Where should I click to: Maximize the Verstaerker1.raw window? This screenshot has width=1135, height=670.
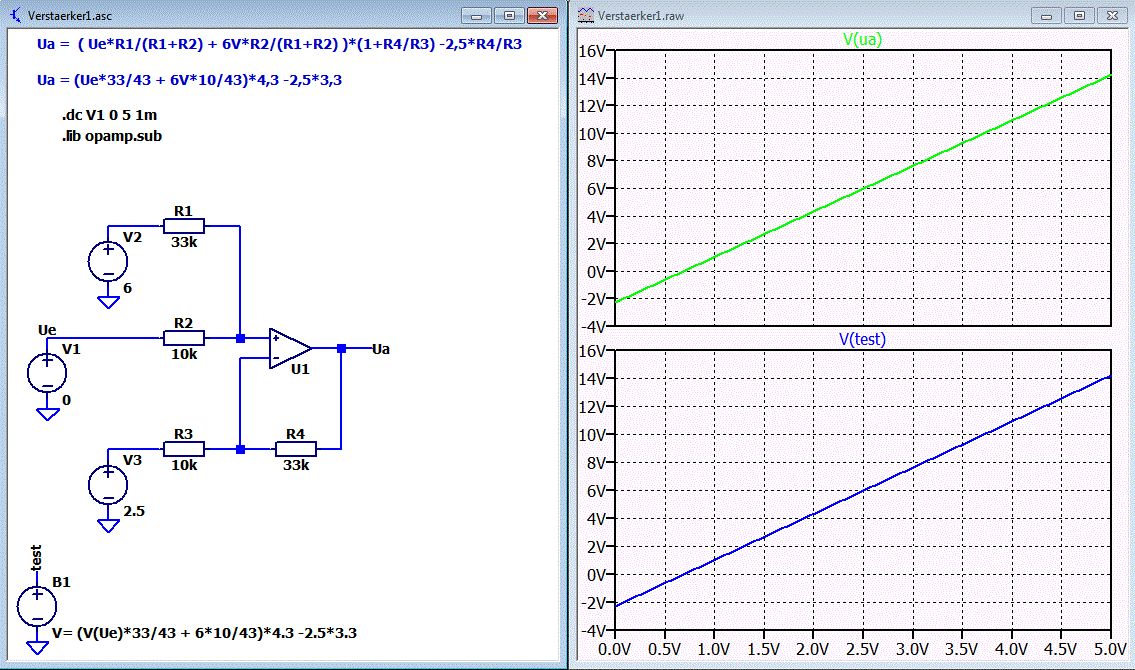coord(1079,15)
